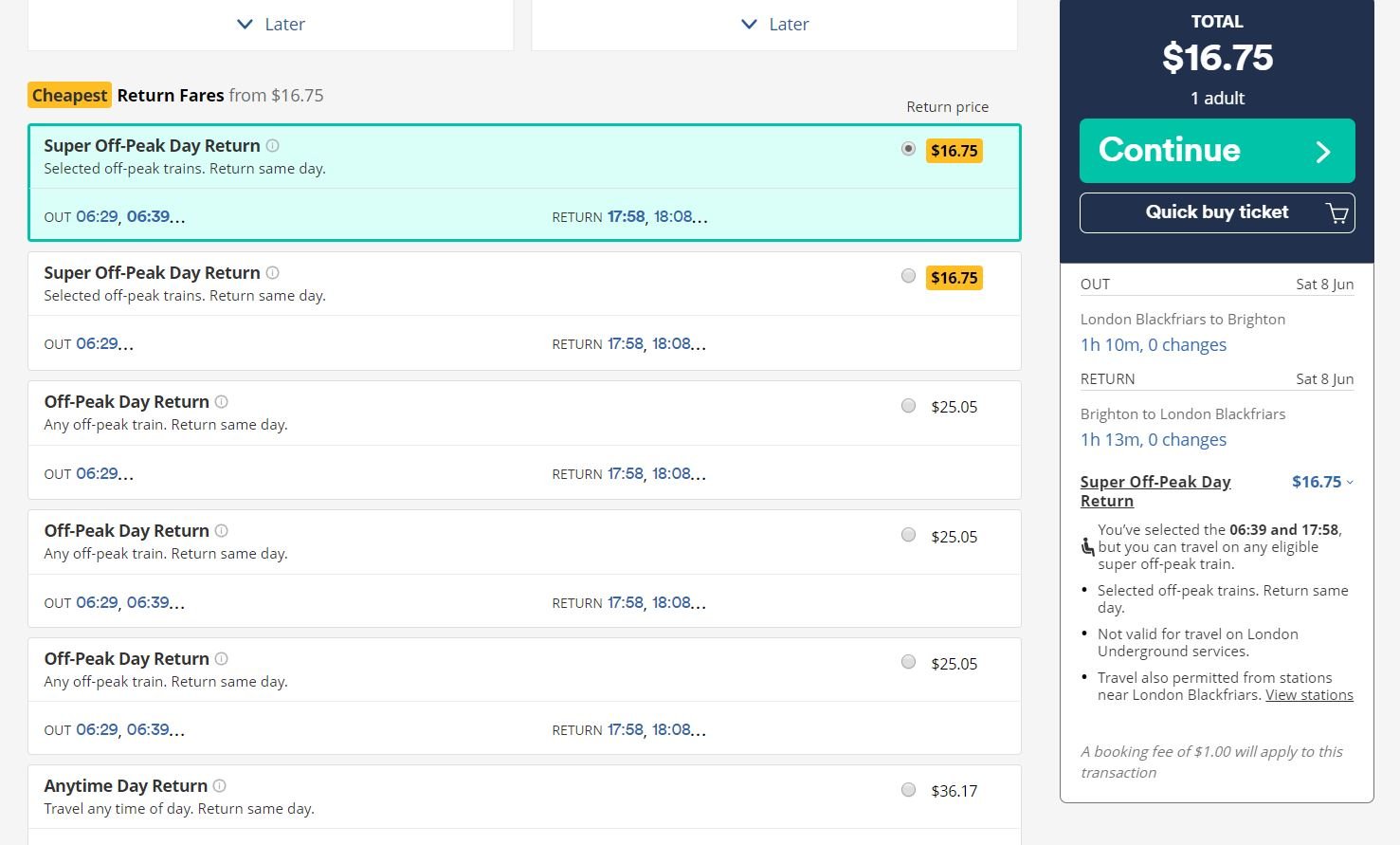Click the shopping cart icon in Quick buy
1400x845 pixels.
pos(1337,213)
